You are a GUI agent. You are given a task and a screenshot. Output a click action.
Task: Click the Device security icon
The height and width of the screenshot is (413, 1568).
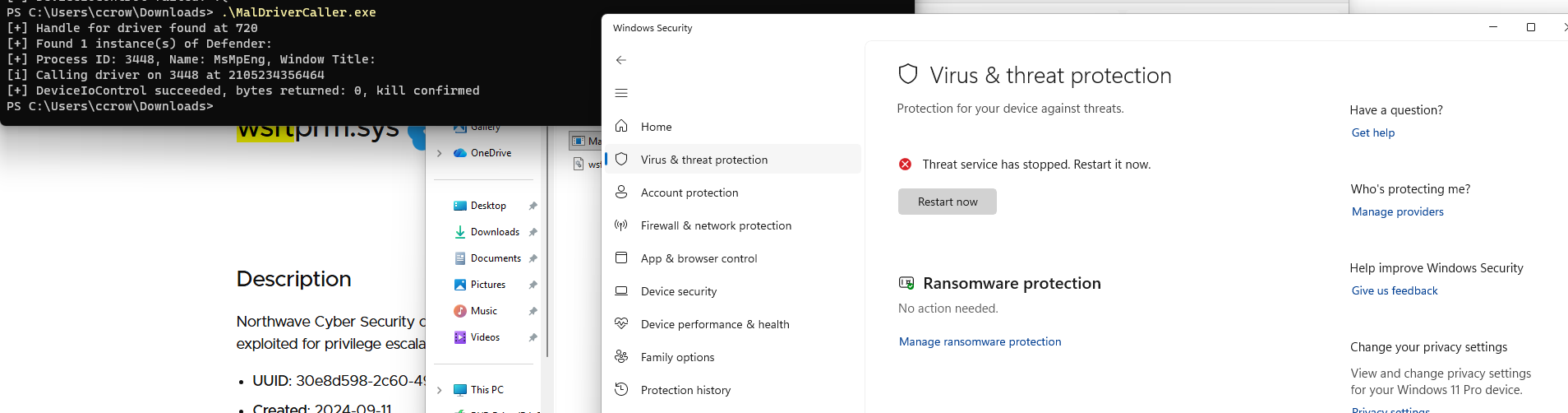click(621, 290)
